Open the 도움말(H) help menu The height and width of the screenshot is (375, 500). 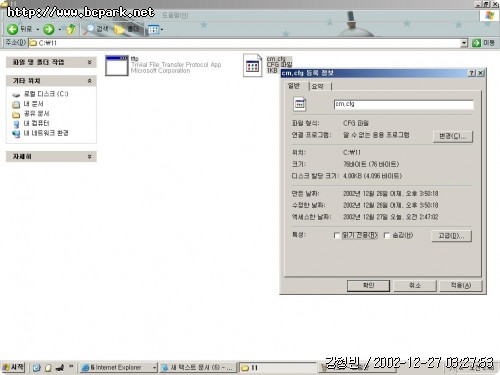click(175, 15)
